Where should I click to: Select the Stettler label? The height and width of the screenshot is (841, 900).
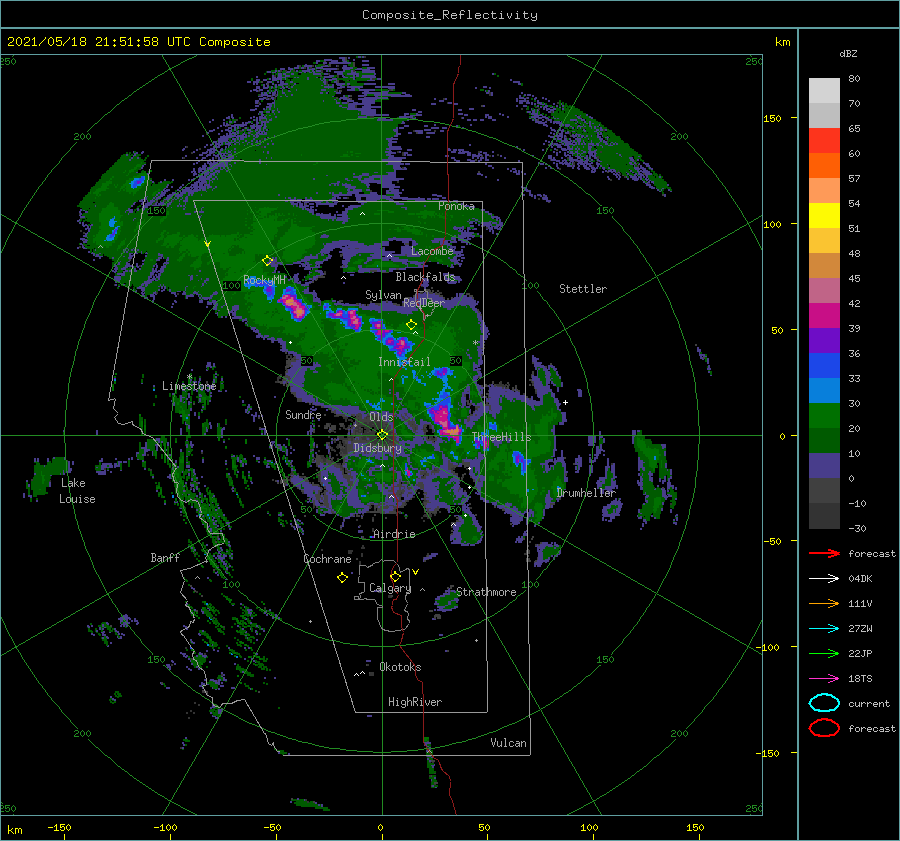tap(583, 289)
